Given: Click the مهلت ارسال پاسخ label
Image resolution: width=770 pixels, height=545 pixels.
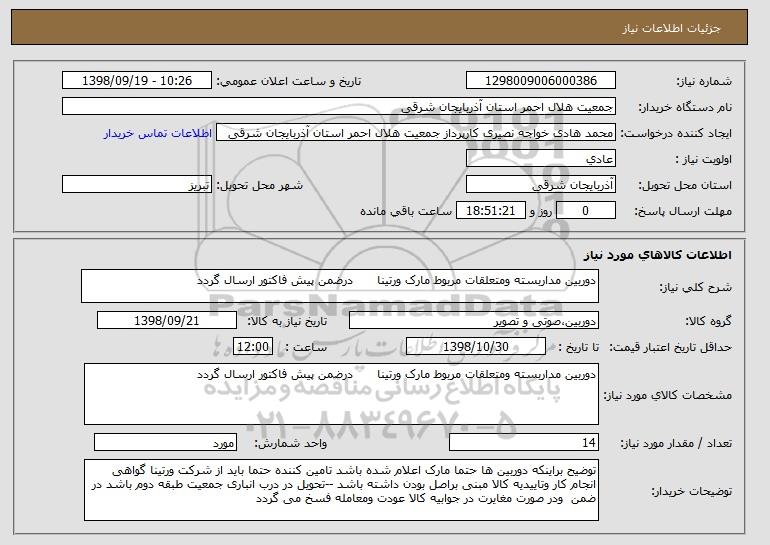Looking at the screenshot, I should (683, 212).
